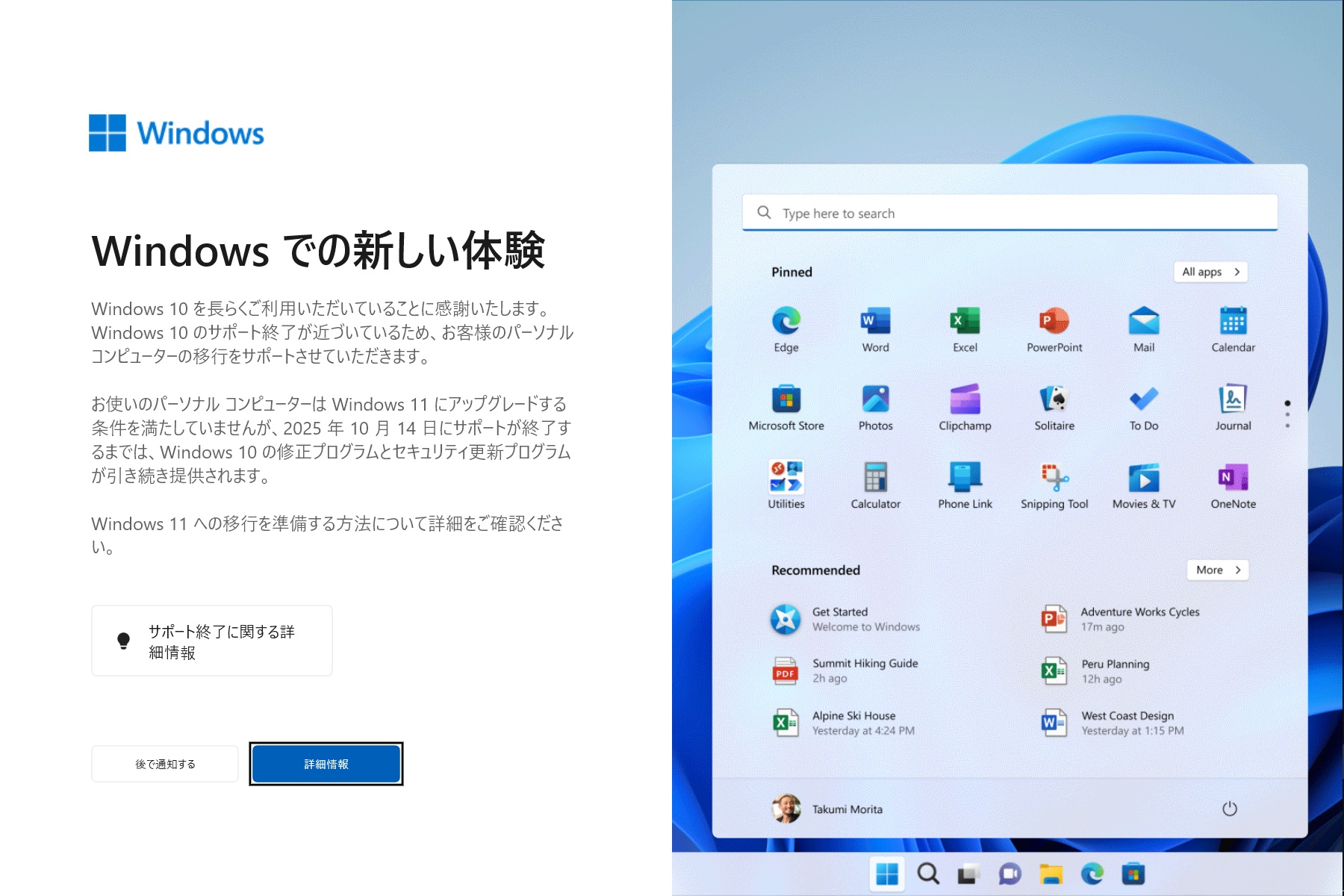Open the Solitaire game icon
Screen dimensions: 1344x896
click(1054, 399)
